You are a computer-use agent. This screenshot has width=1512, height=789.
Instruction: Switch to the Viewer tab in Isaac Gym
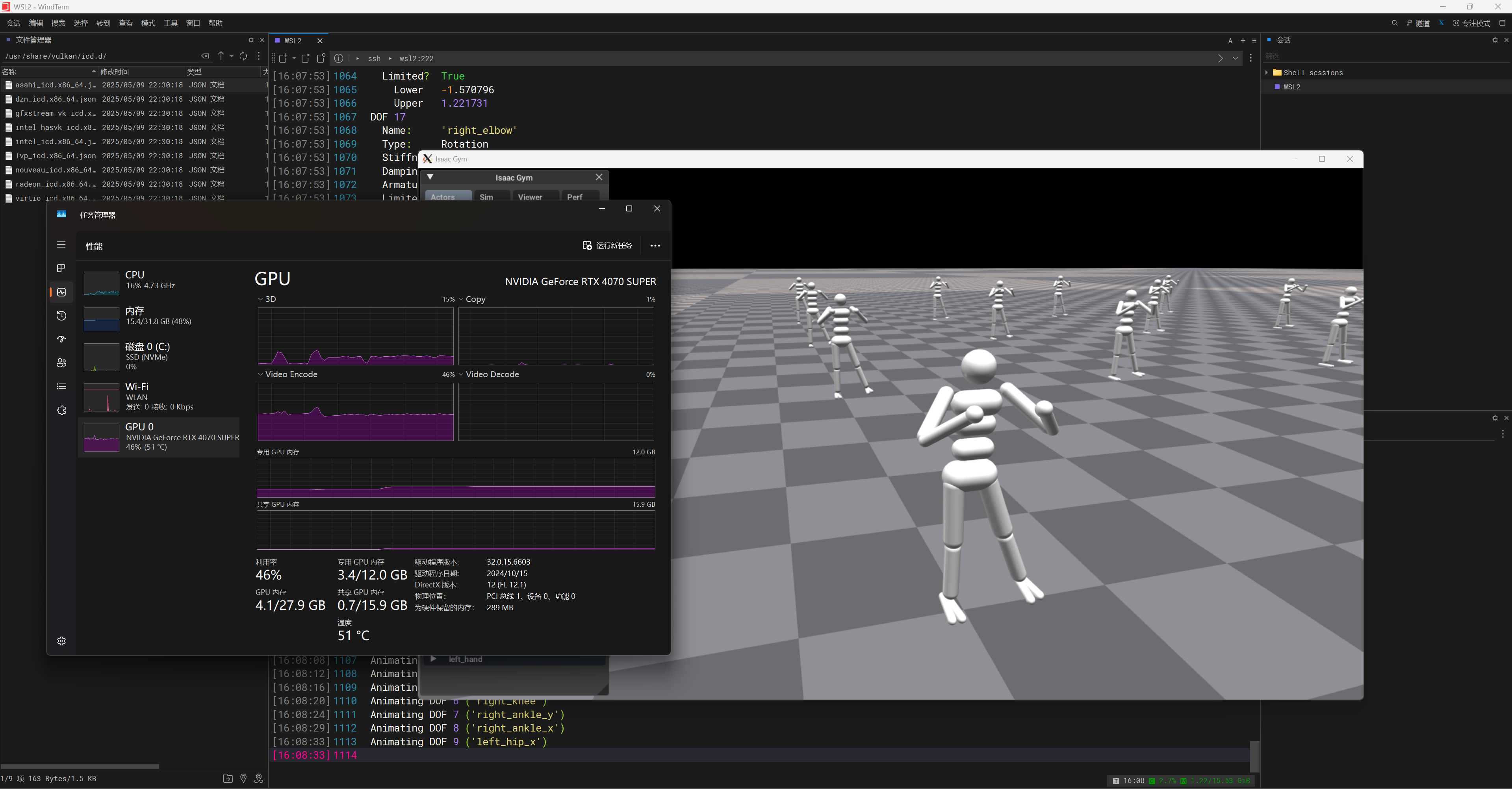pos(529,197)
